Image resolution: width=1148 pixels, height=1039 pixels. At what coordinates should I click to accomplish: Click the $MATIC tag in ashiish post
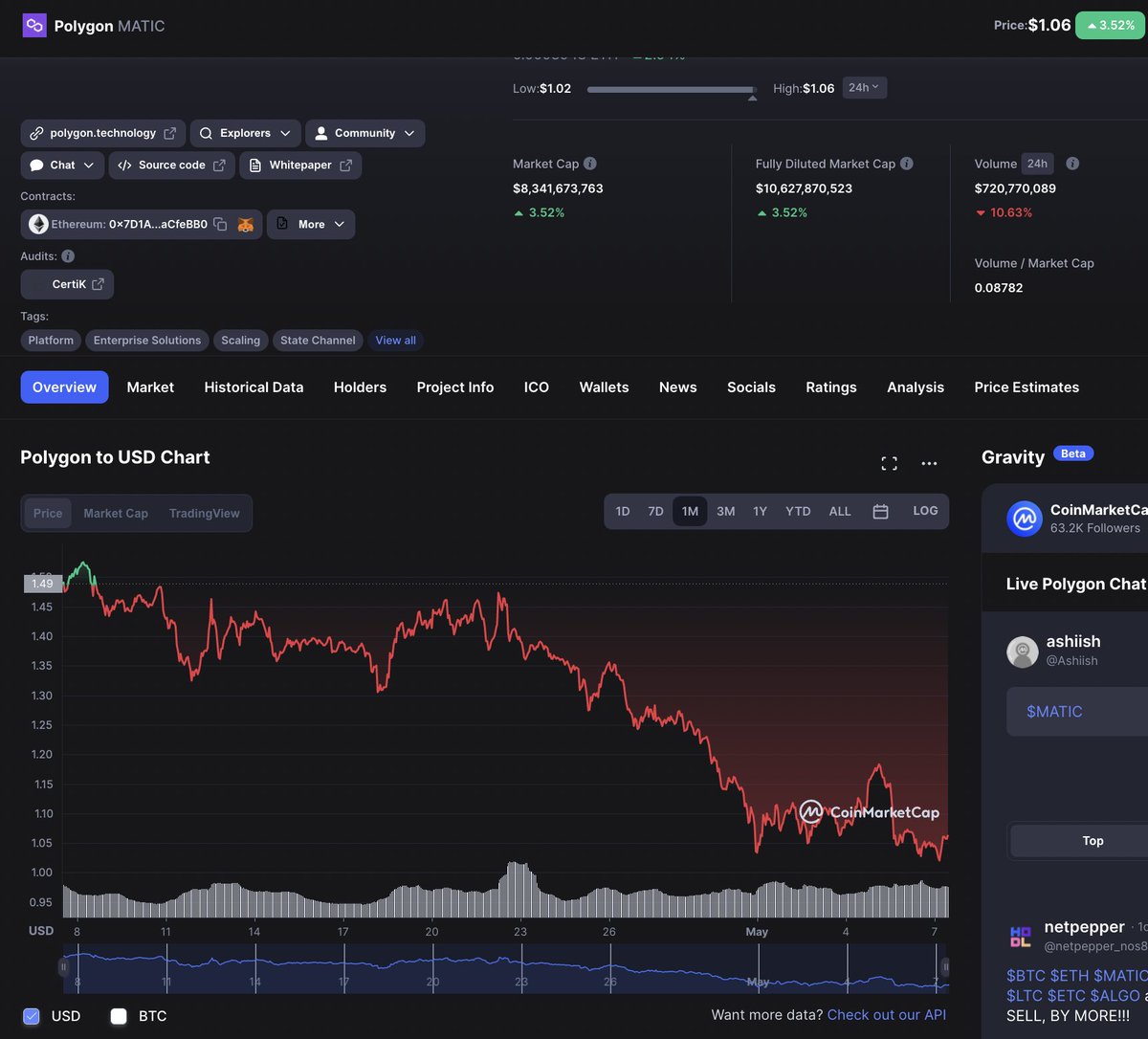coord(1054,712)
